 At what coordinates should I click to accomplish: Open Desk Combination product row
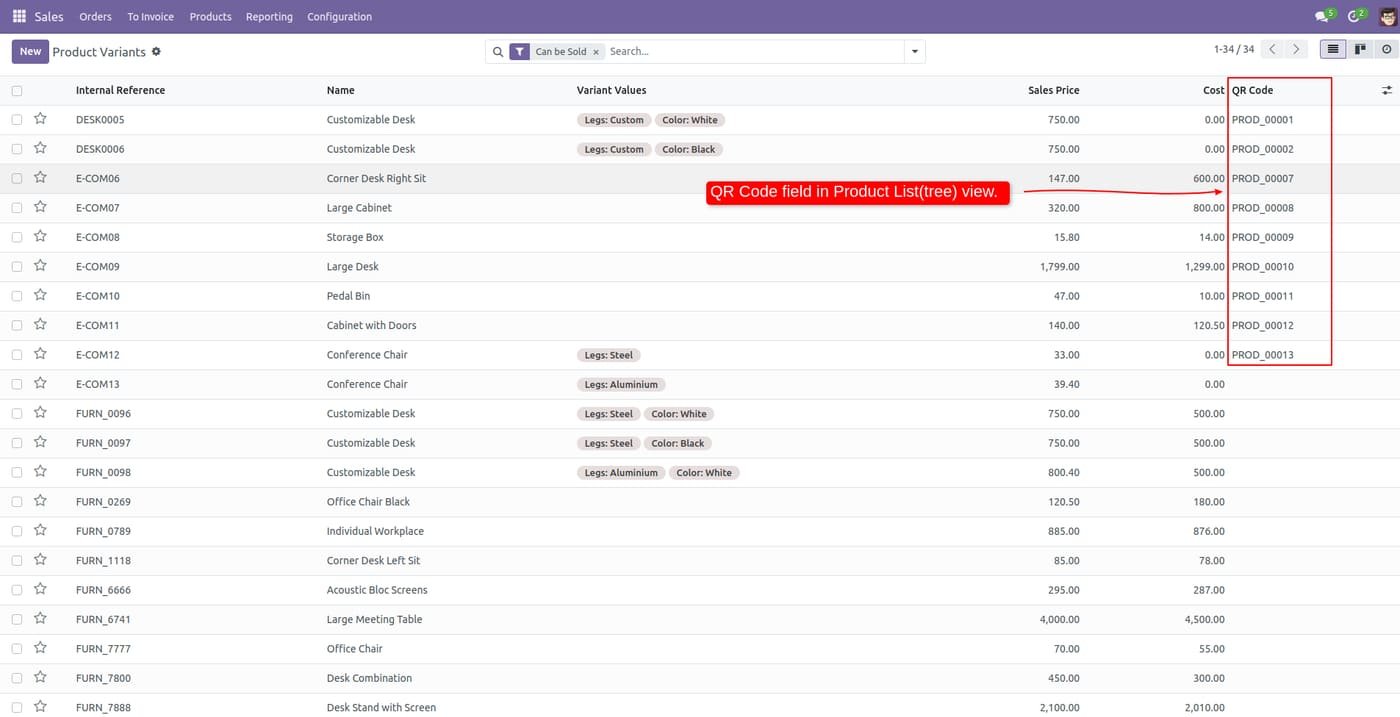(369, 678)
